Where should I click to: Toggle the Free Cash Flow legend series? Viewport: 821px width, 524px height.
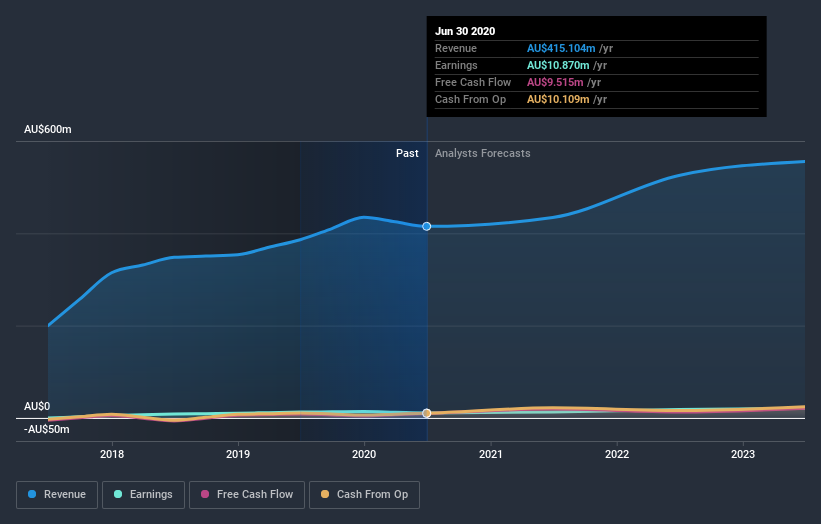tap(247, 495)
